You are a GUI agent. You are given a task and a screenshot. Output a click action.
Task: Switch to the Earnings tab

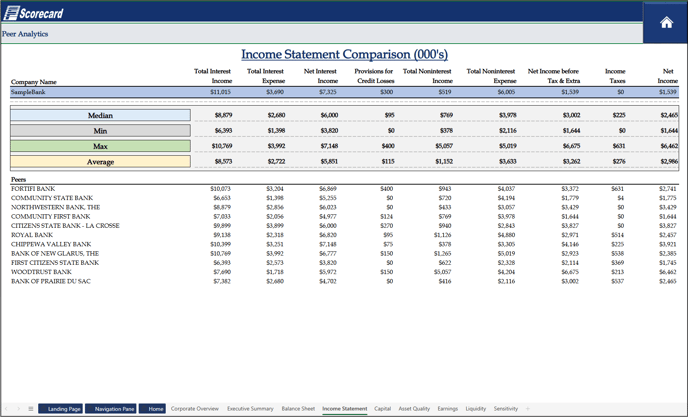(447, 409)
